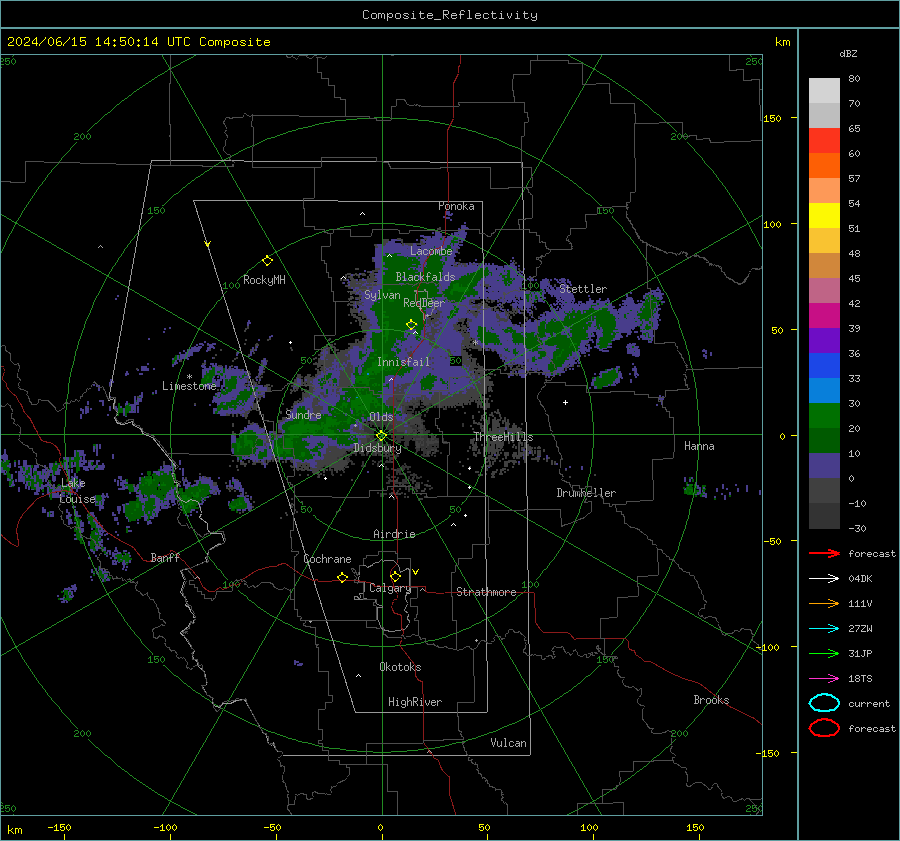Click the Calgary city label
The image size is (900, 841).
pyautogui.click(x=390, y=588)
